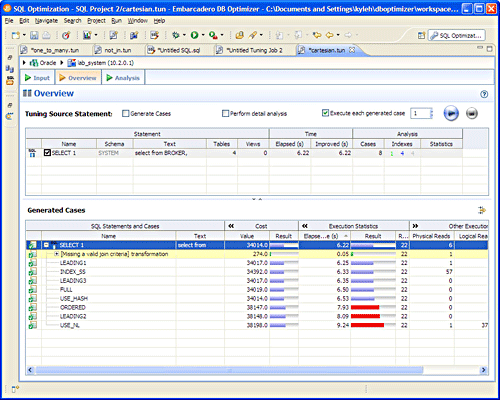Open the Overview help question mark icon
The image size is (500, 400).
click(x=484, y=94)
